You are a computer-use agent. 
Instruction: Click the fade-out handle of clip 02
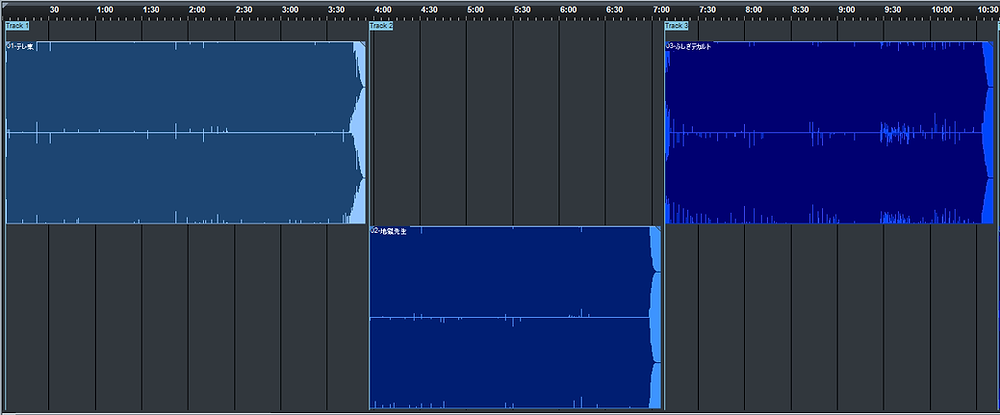[656, 229]
